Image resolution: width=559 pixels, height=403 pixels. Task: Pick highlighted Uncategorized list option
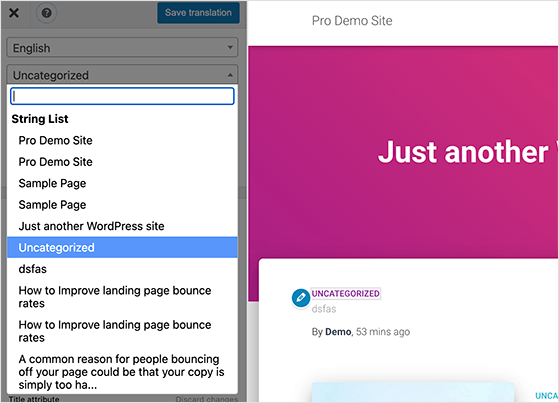click(122, 248)
